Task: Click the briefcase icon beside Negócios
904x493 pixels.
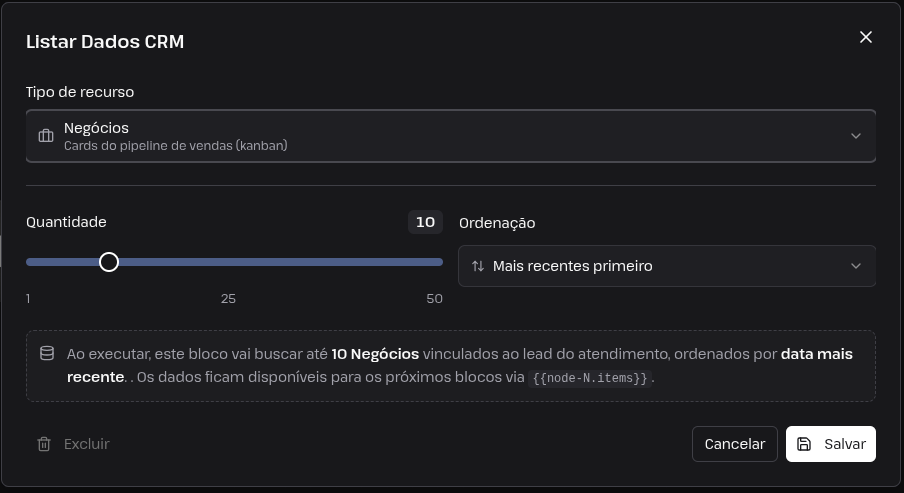Action: click(46, 136)
